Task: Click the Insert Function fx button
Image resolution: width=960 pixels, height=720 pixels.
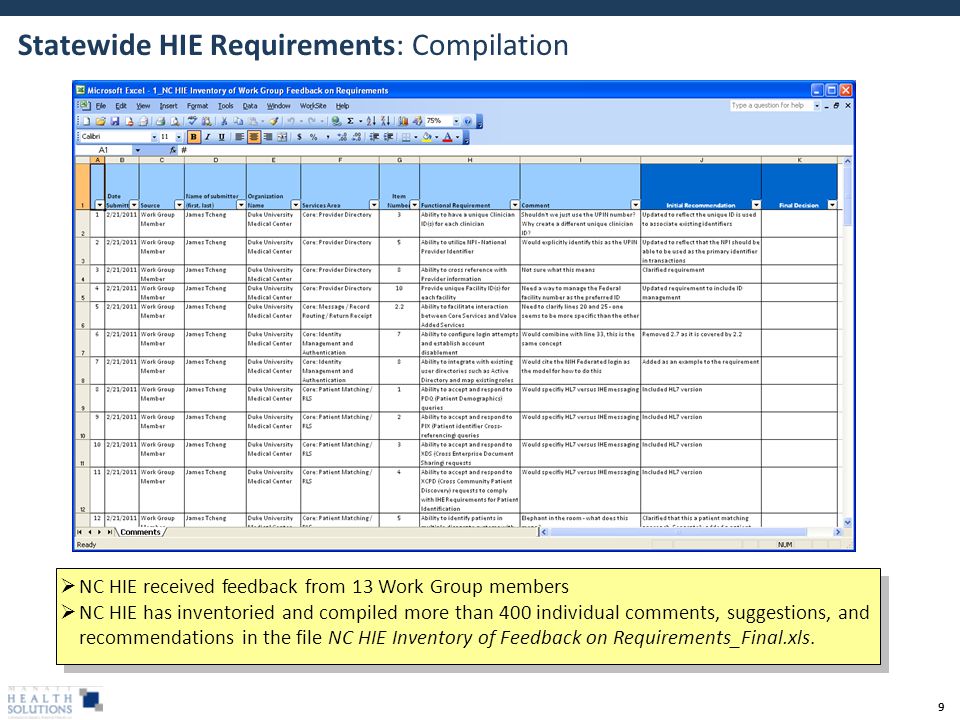Action: [173, 150]
